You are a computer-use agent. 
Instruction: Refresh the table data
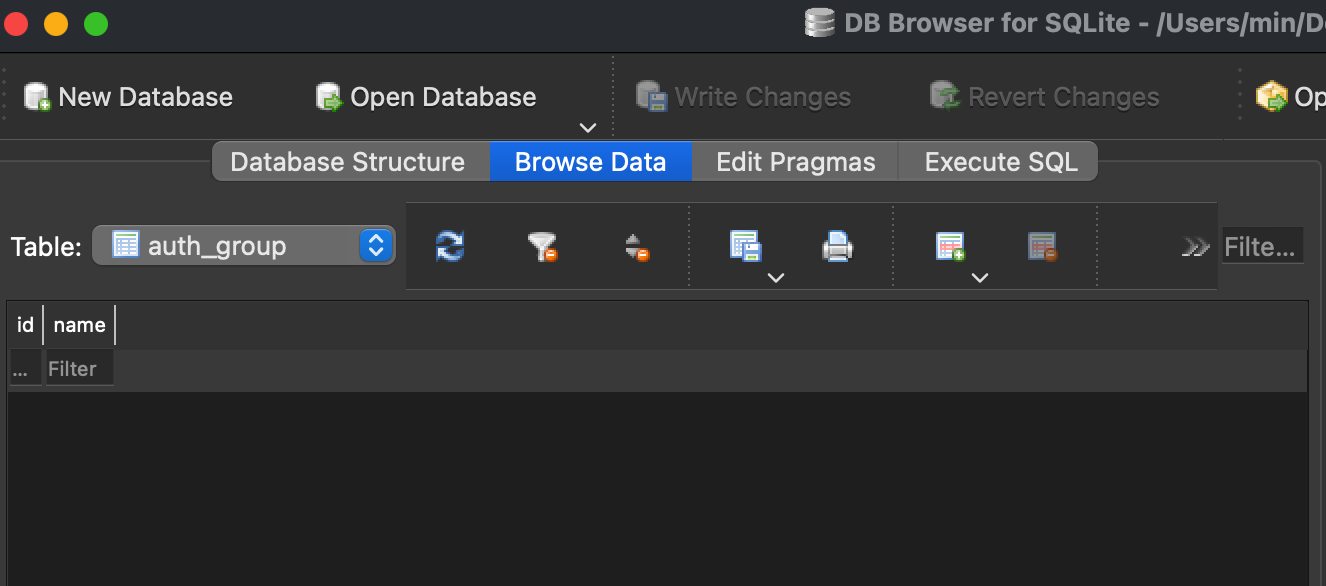[450, 246]
